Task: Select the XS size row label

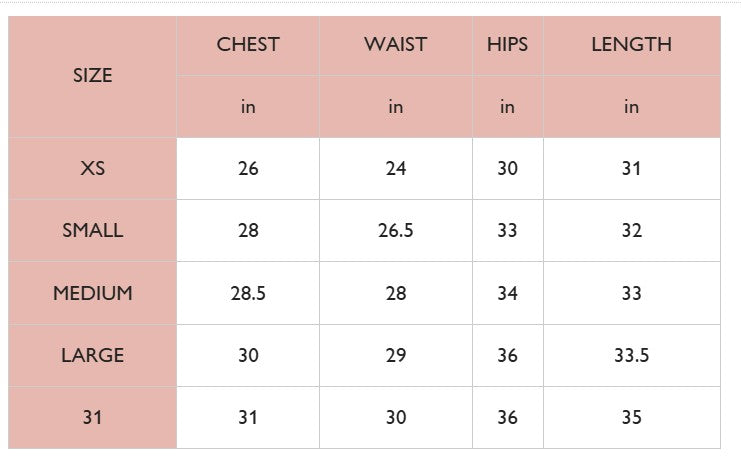Action: click(92, 168)
